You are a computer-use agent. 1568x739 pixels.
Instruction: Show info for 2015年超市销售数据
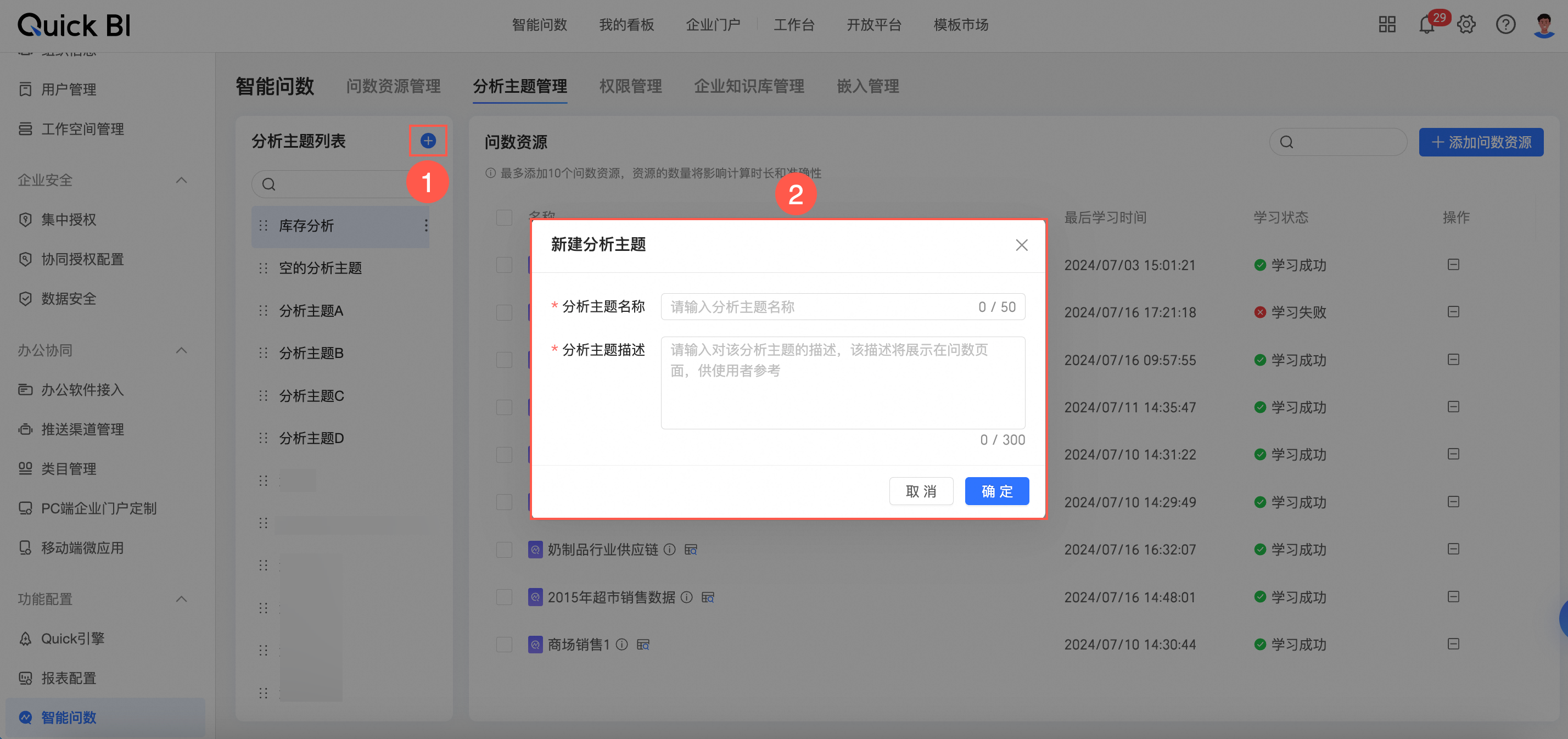pyautogui.click(x=687, y=597)
